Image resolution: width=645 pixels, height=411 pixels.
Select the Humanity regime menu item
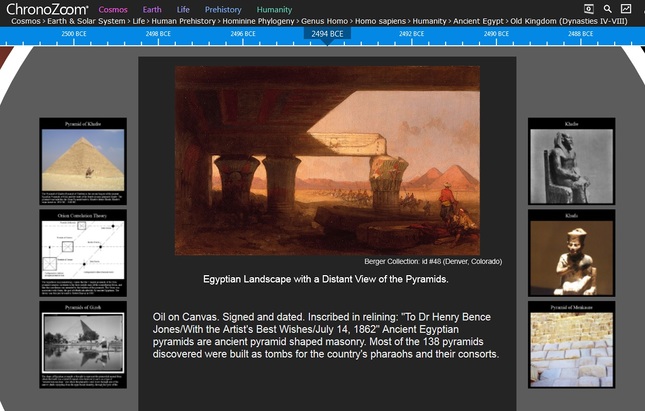[x=274, y=9]
